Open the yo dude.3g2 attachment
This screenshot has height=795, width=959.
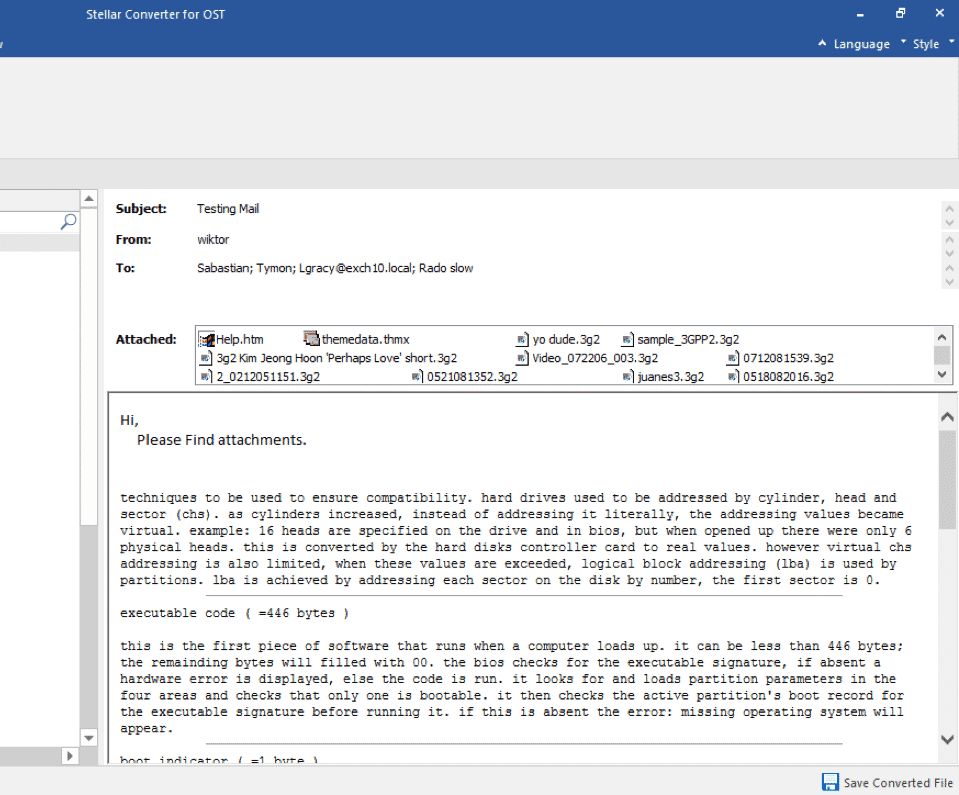pyautogui.click(x=558, y=339)
